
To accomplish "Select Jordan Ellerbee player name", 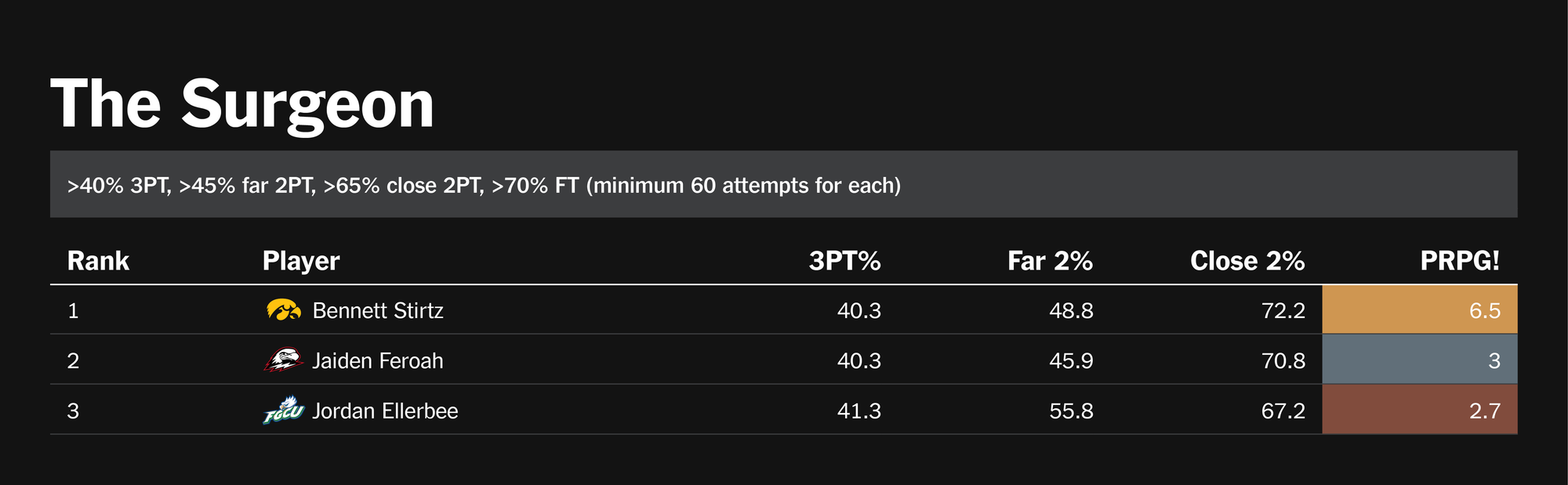I will pyautogui.click(x=385, y=411).
